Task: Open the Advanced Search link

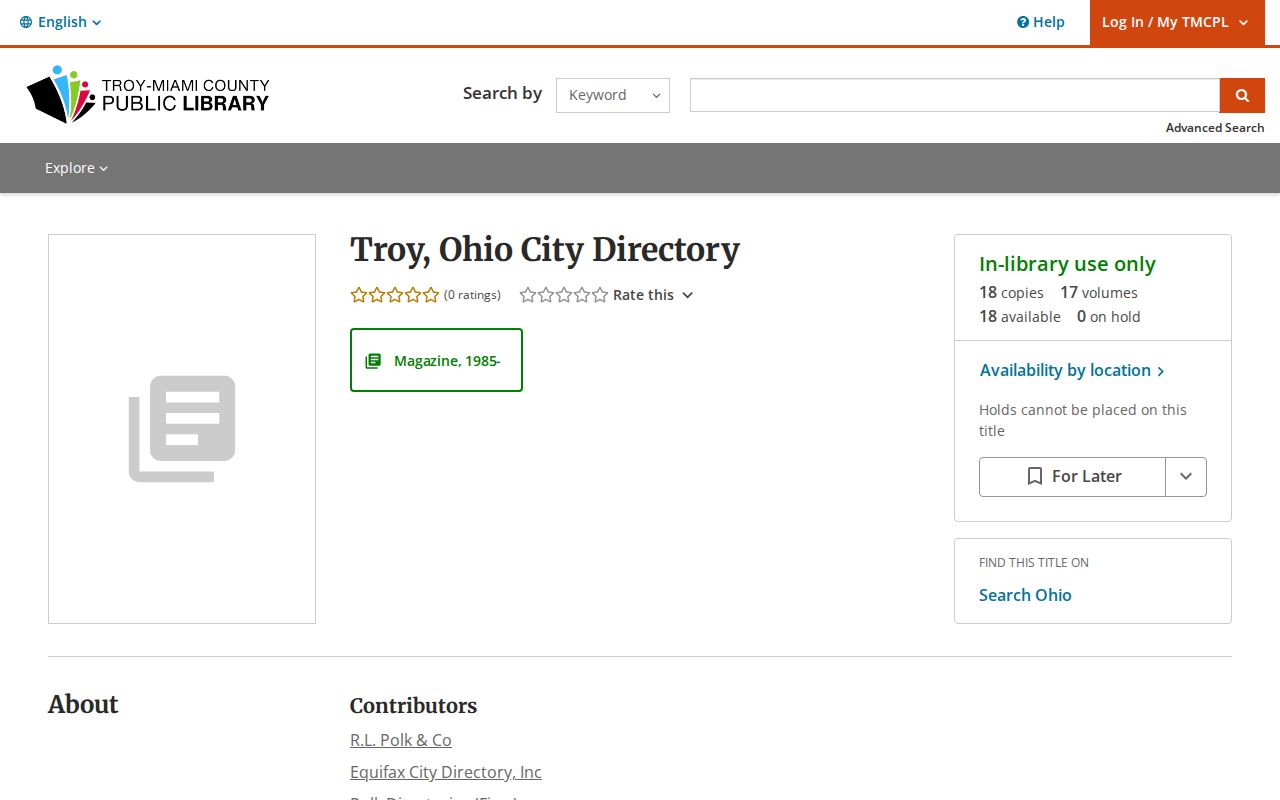Action: pyautogui.click(x=1215, y=128)
